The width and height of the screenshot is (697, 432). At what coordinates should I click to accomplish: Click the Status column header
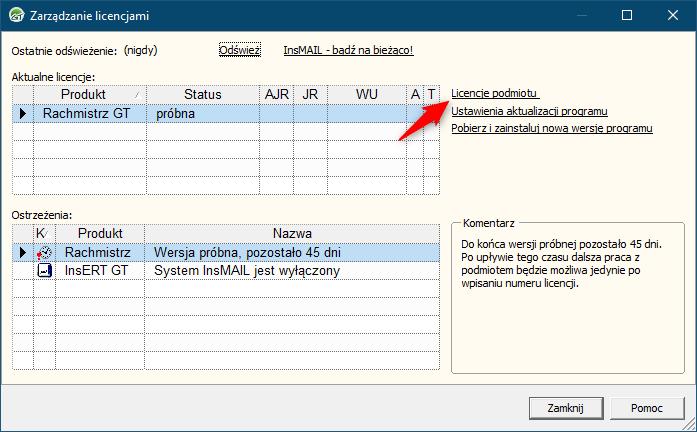[202, 94]
